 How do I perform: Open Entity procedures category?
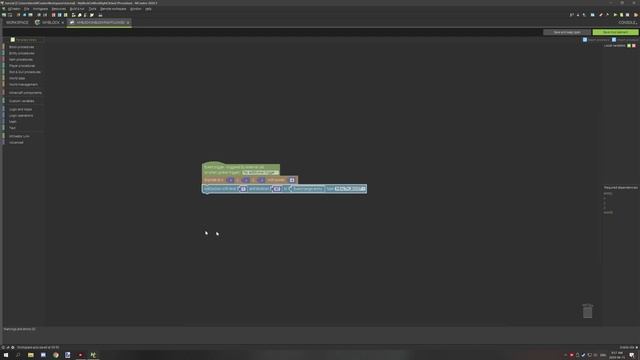pyautogui.click(x=22, y=53)
